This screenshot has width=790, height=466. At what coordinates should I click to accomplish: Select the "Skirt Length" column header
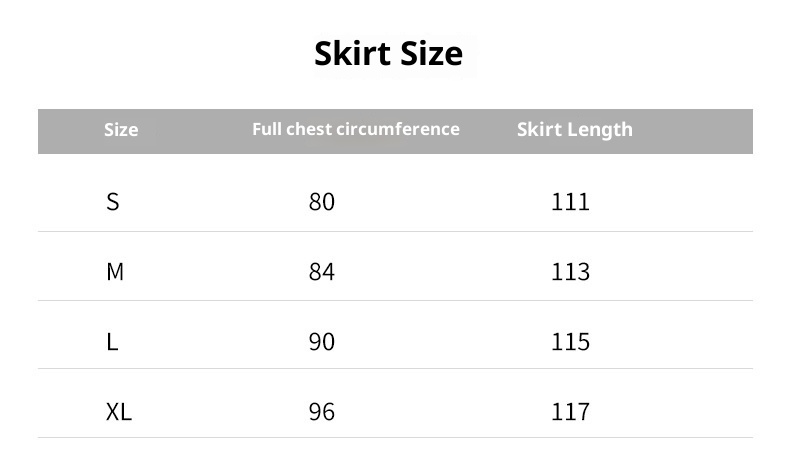point(574,129)
